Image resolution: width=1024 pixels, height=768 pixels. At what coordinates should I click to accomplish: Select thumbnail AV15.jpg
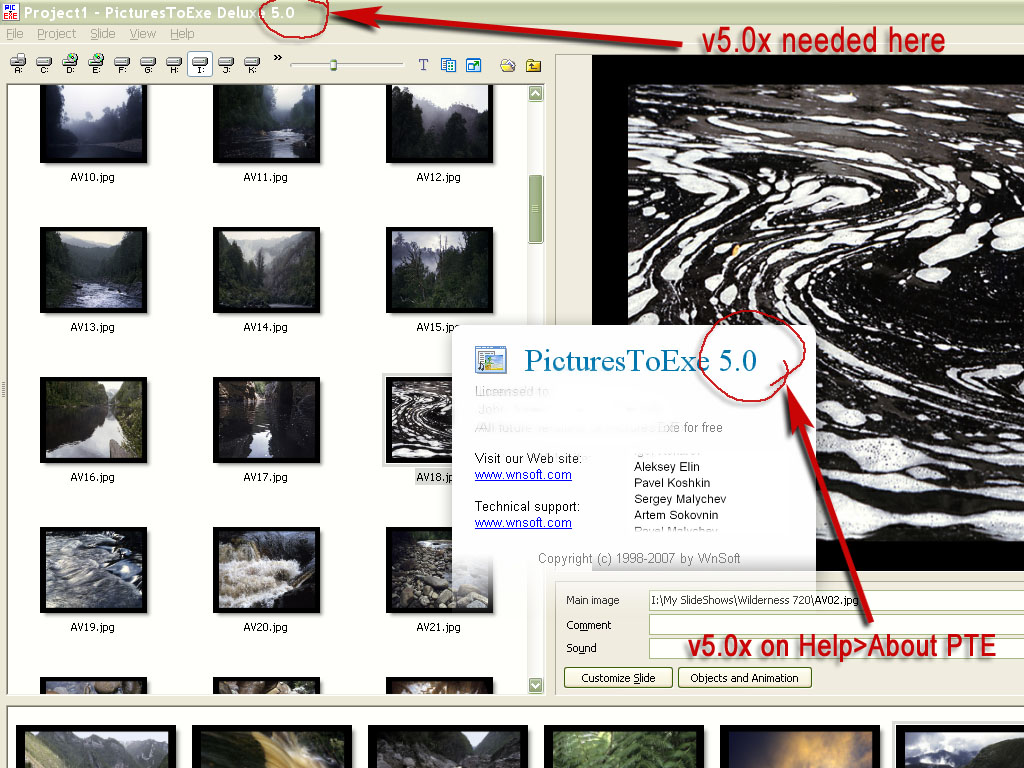click(440, 270)
